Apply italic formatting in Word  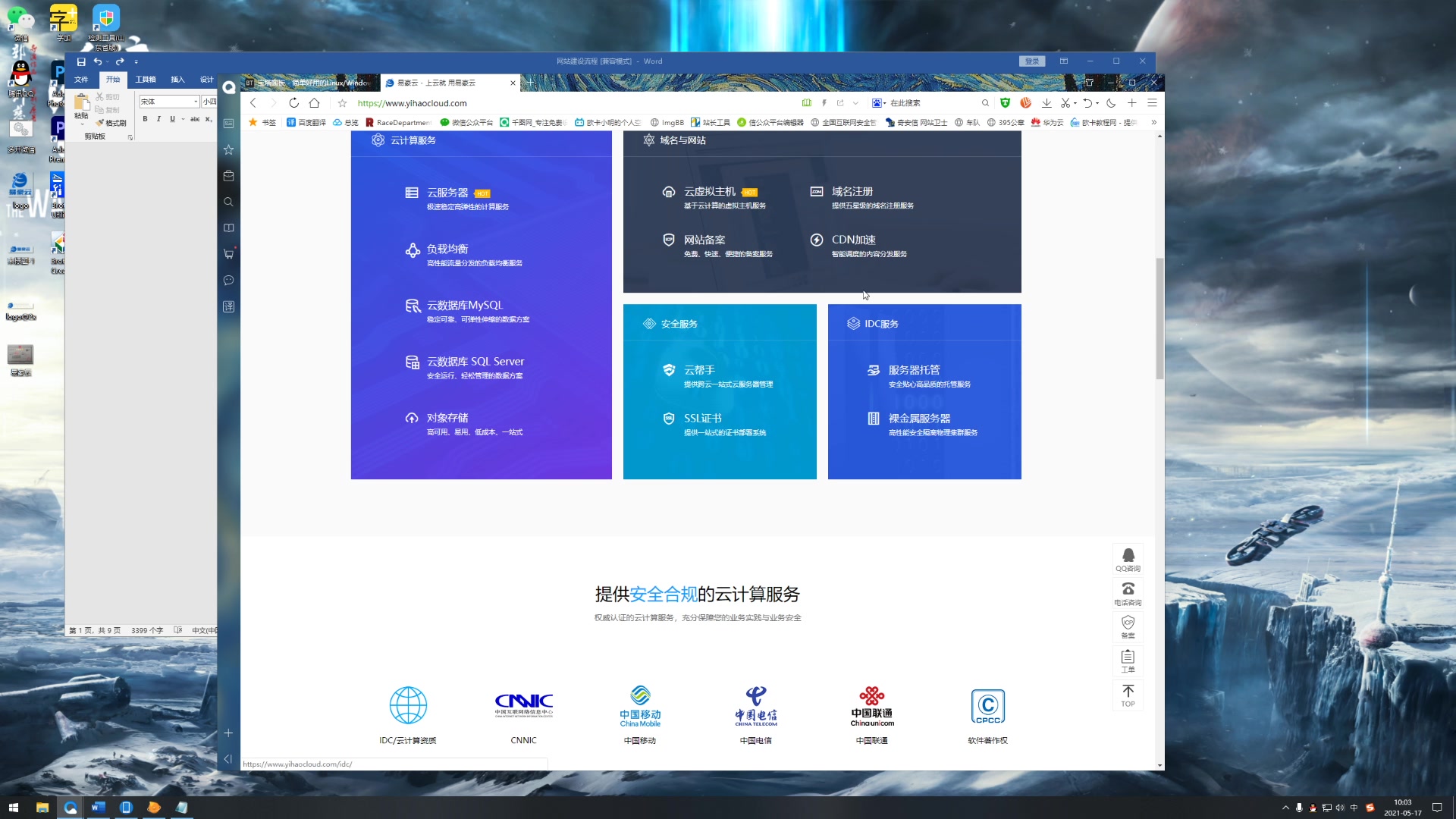pos(158,119)
